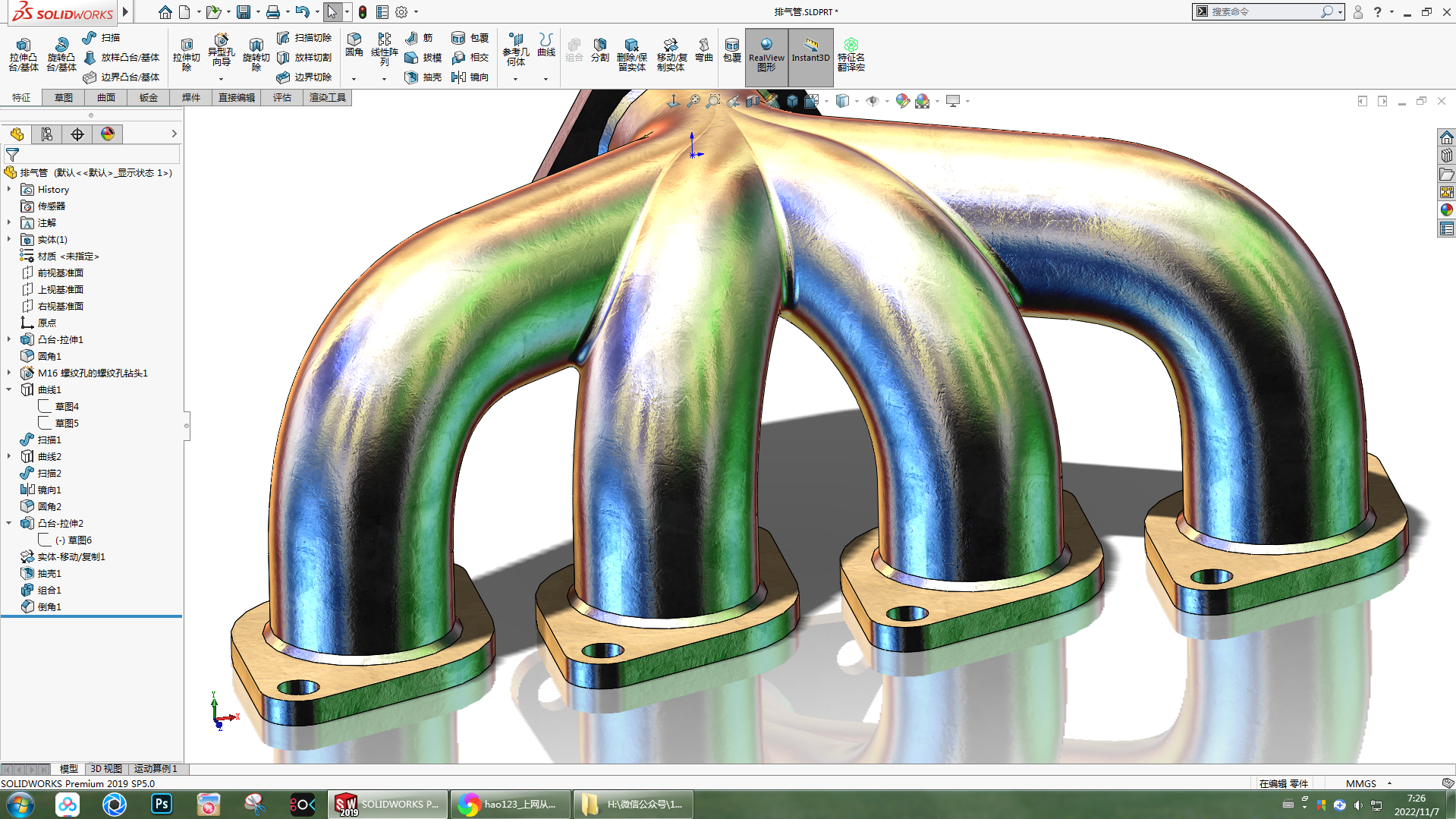Open Reference Geometry (参考几何体)
The image size is (1456, 819).
tap(516, 49)
